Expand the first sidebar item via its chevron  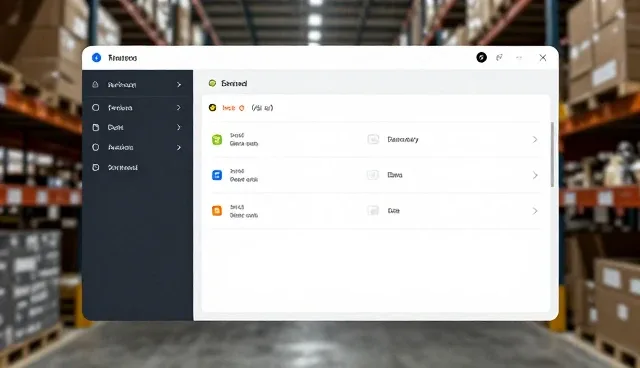coord(179,84)
